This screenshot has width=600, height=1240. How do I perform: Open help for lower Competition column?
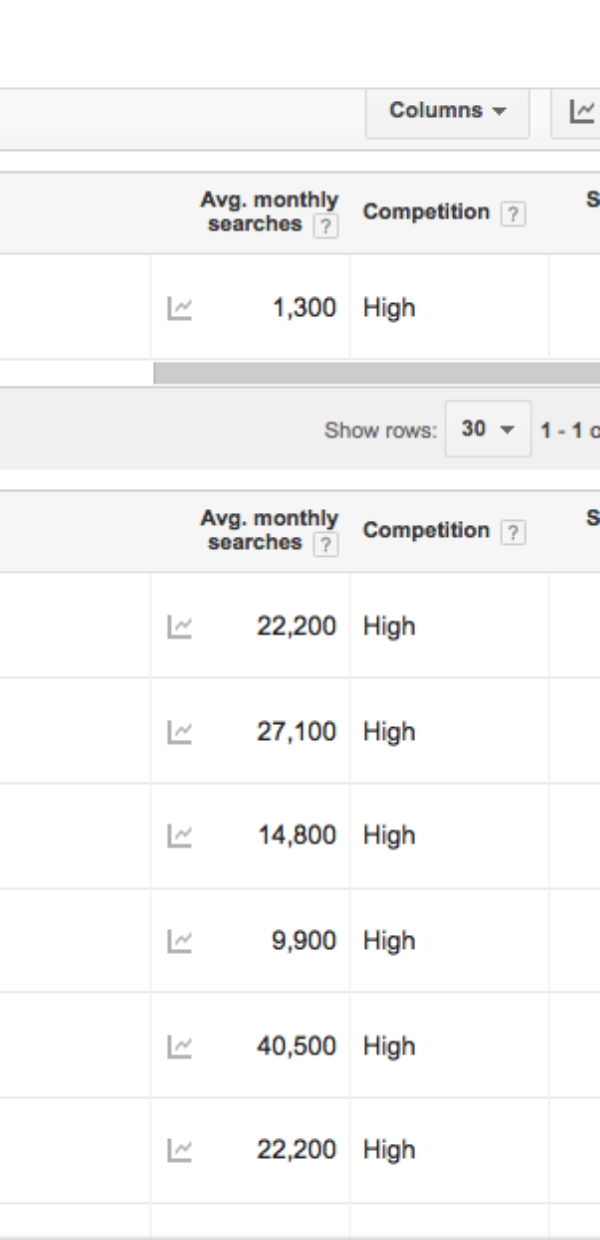point(512,531)
